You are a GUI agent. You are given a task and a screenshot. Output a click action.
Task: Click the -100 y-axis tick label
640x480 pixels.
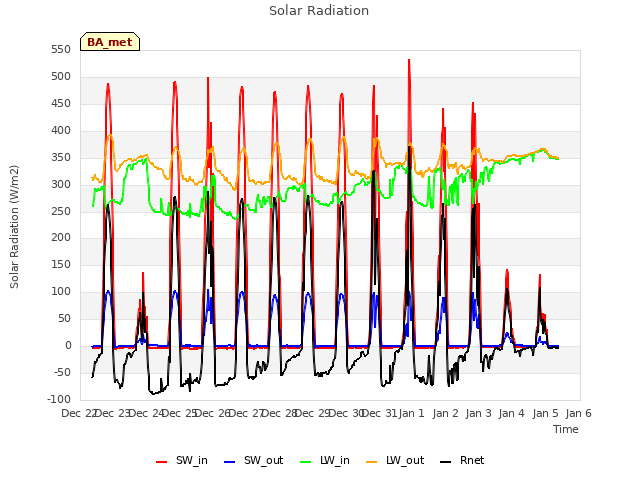(x=59, y=399)
